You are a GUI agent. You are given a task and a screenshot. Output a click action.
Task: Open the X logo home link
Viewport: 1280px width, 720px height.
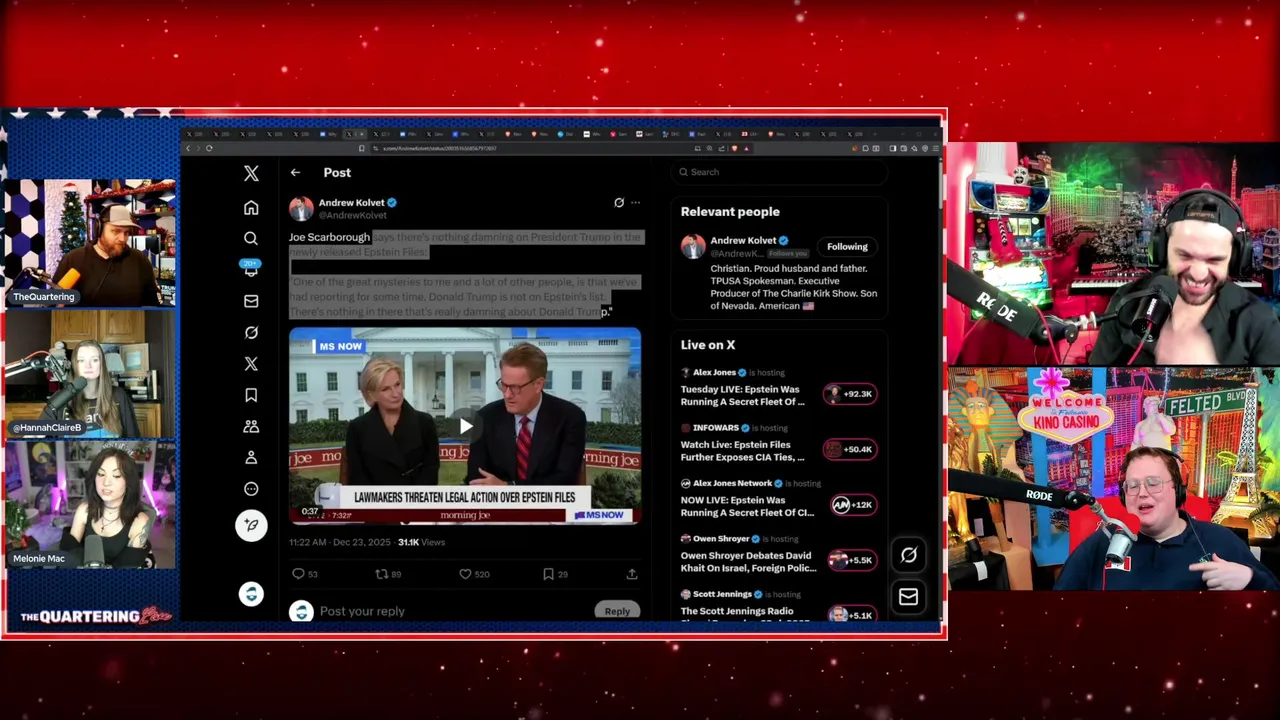click(x=251, y=173)
